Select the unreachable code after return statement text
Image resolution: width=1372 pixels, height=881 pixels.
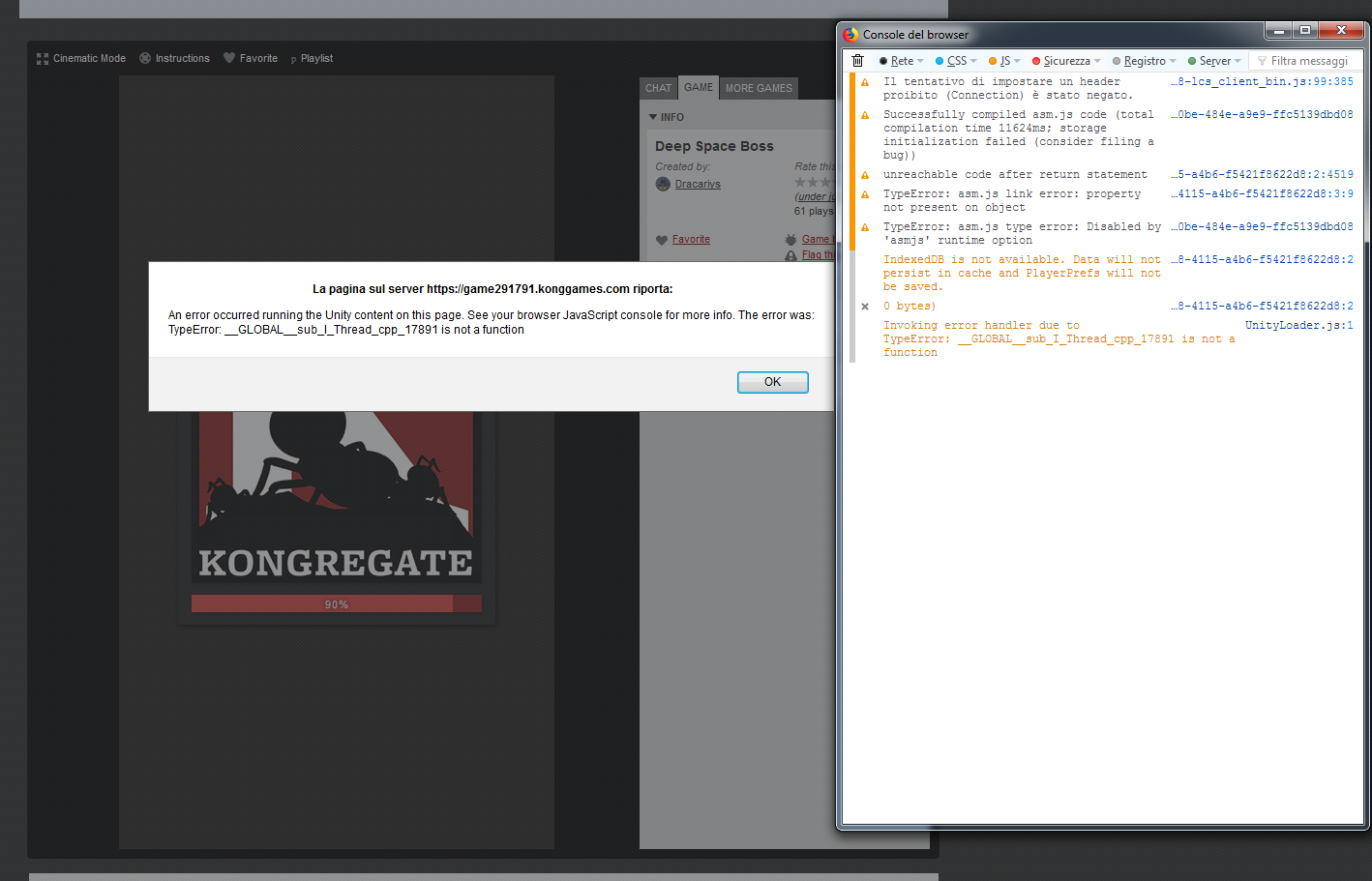coord(1015,175)
